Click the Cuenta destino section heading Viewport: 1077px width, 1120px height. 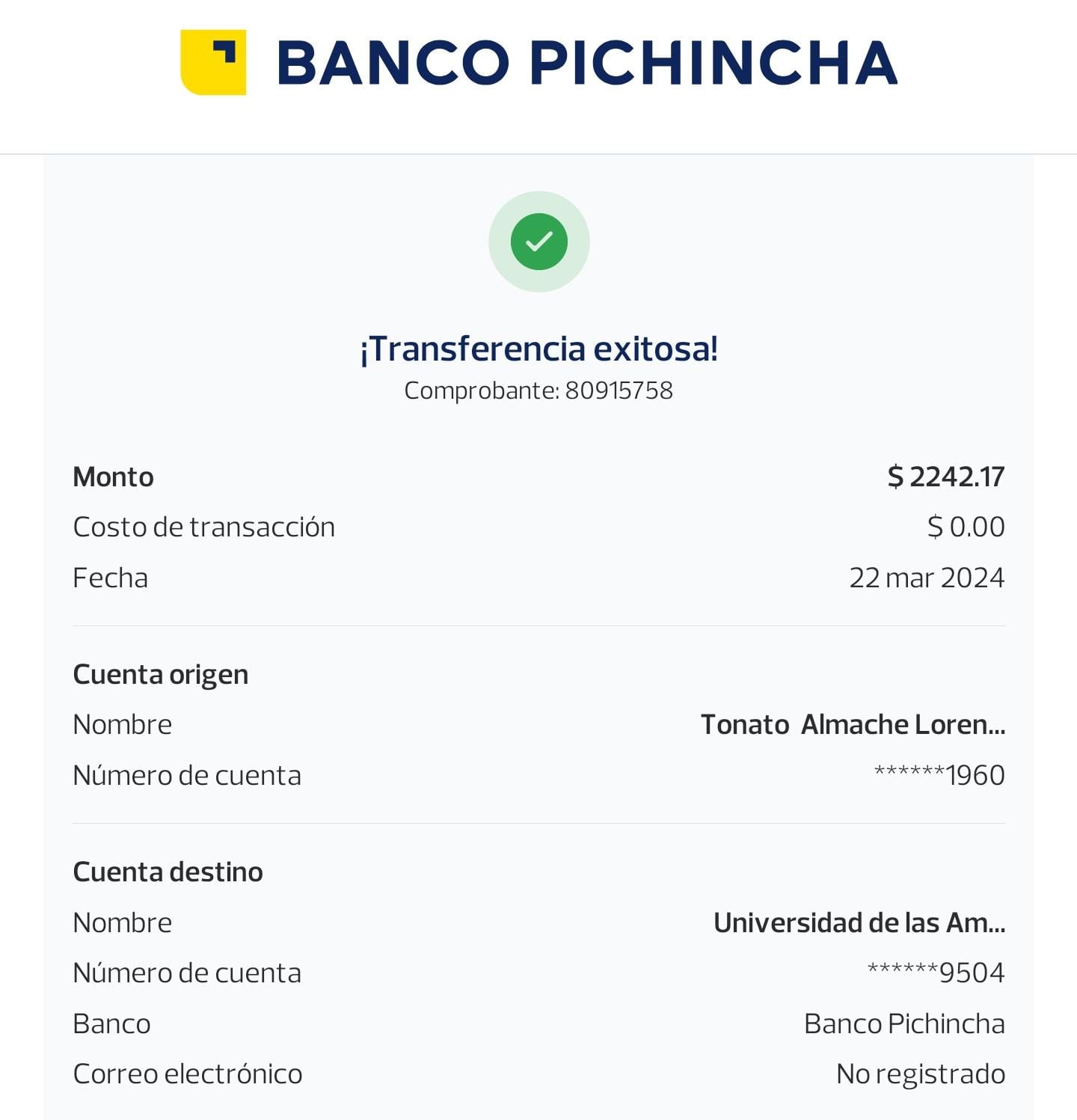(x=168, y=872)
